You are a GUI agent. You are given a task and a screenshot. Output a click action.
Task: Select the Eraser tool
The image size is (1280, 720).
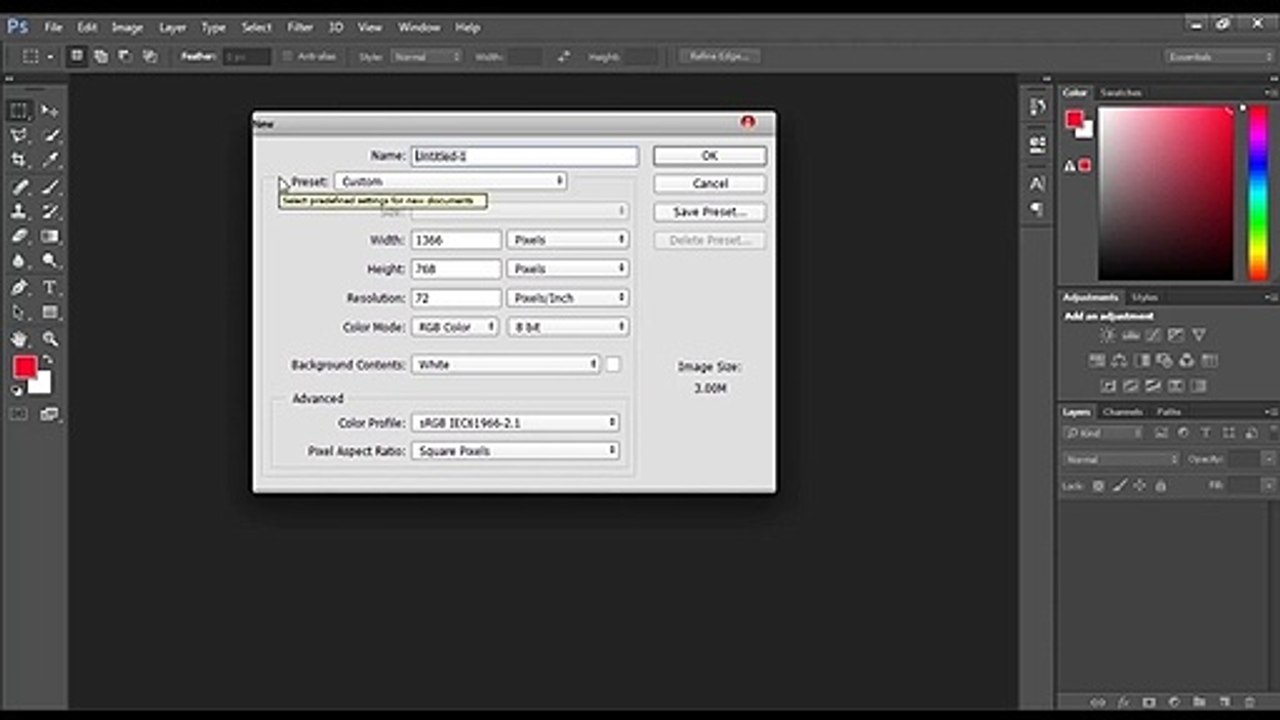[x=19, y=237]
